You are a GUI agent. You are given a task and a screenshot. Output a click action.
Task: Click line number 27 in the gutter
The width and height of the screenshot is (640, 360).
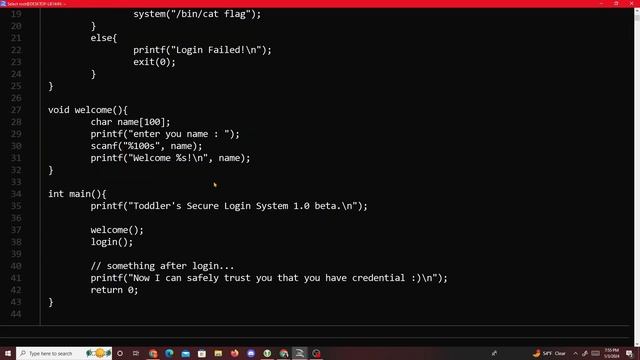click(16, 110)
